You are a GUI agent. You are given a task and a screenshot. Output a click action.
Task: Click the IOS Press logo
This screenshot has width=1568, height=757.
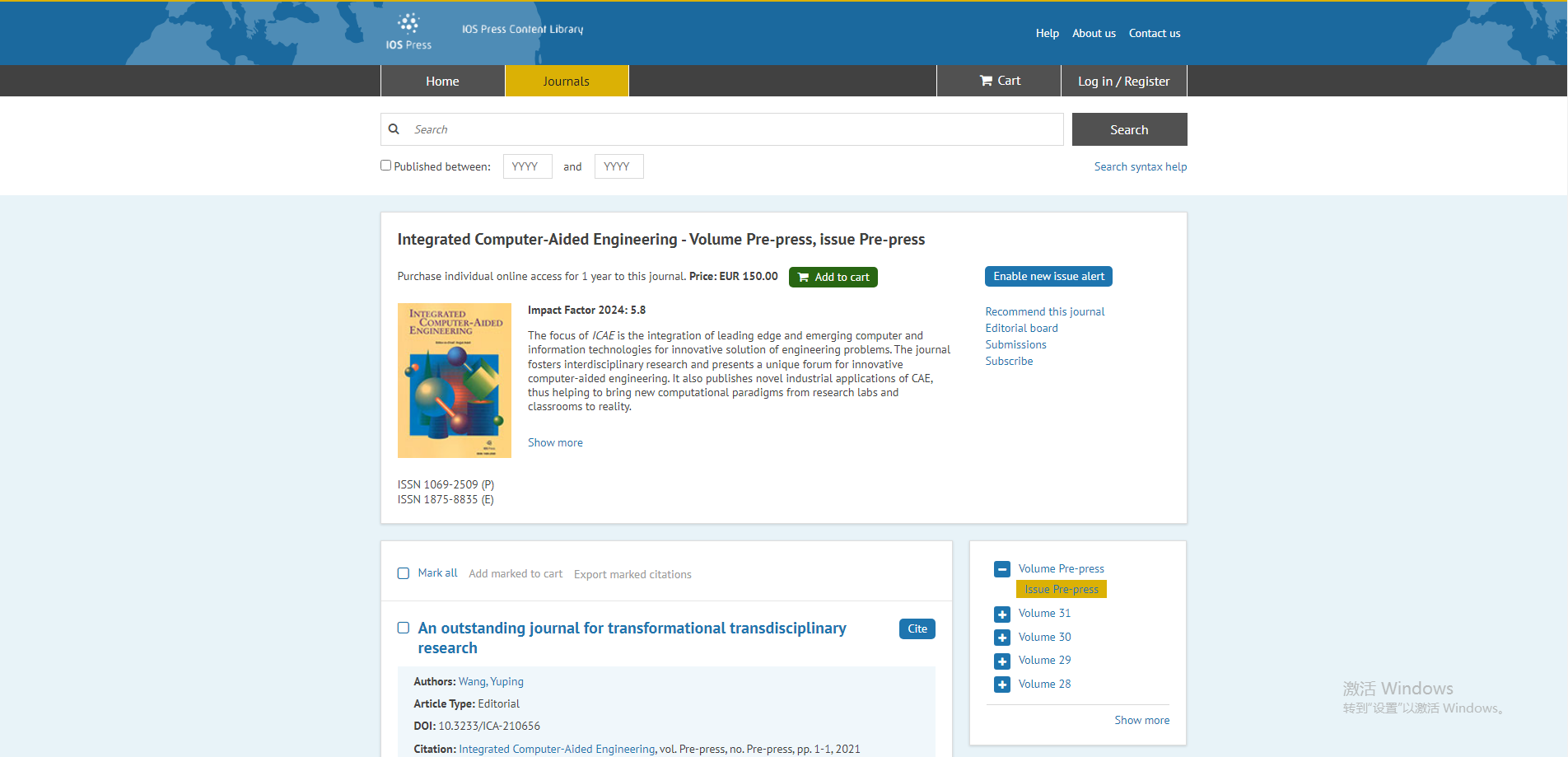408,32
